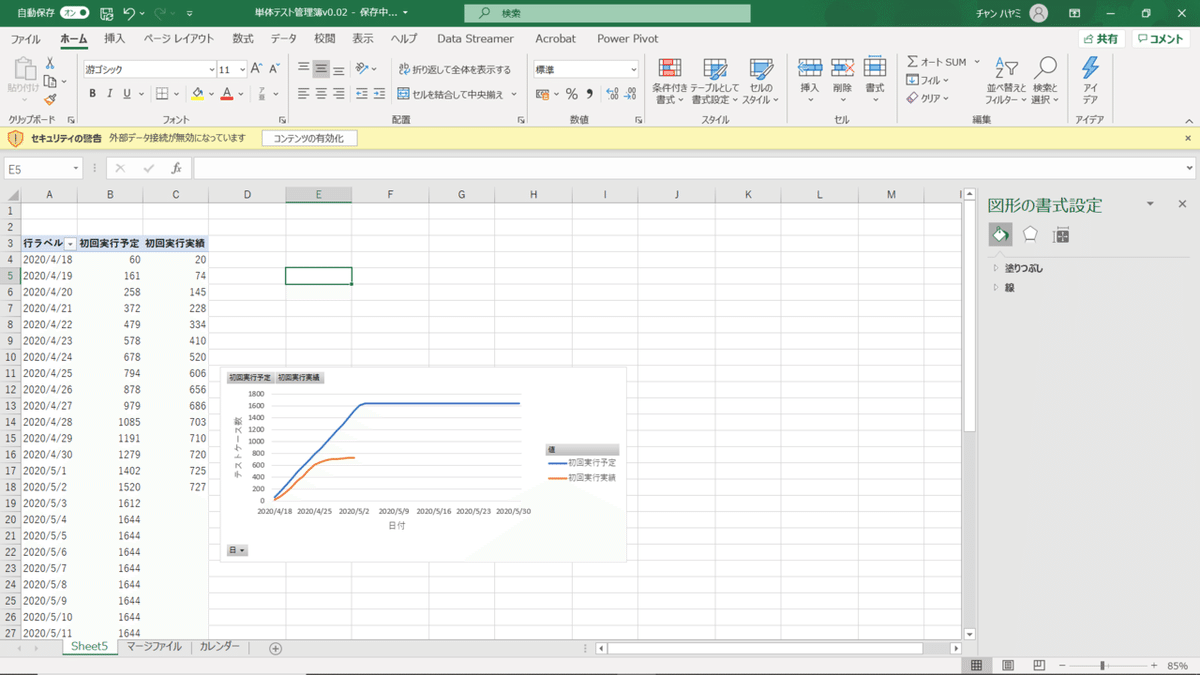Switch to the マージファイル sheet tab
Screen dimensions: 1200x675
tap(154, 647)
